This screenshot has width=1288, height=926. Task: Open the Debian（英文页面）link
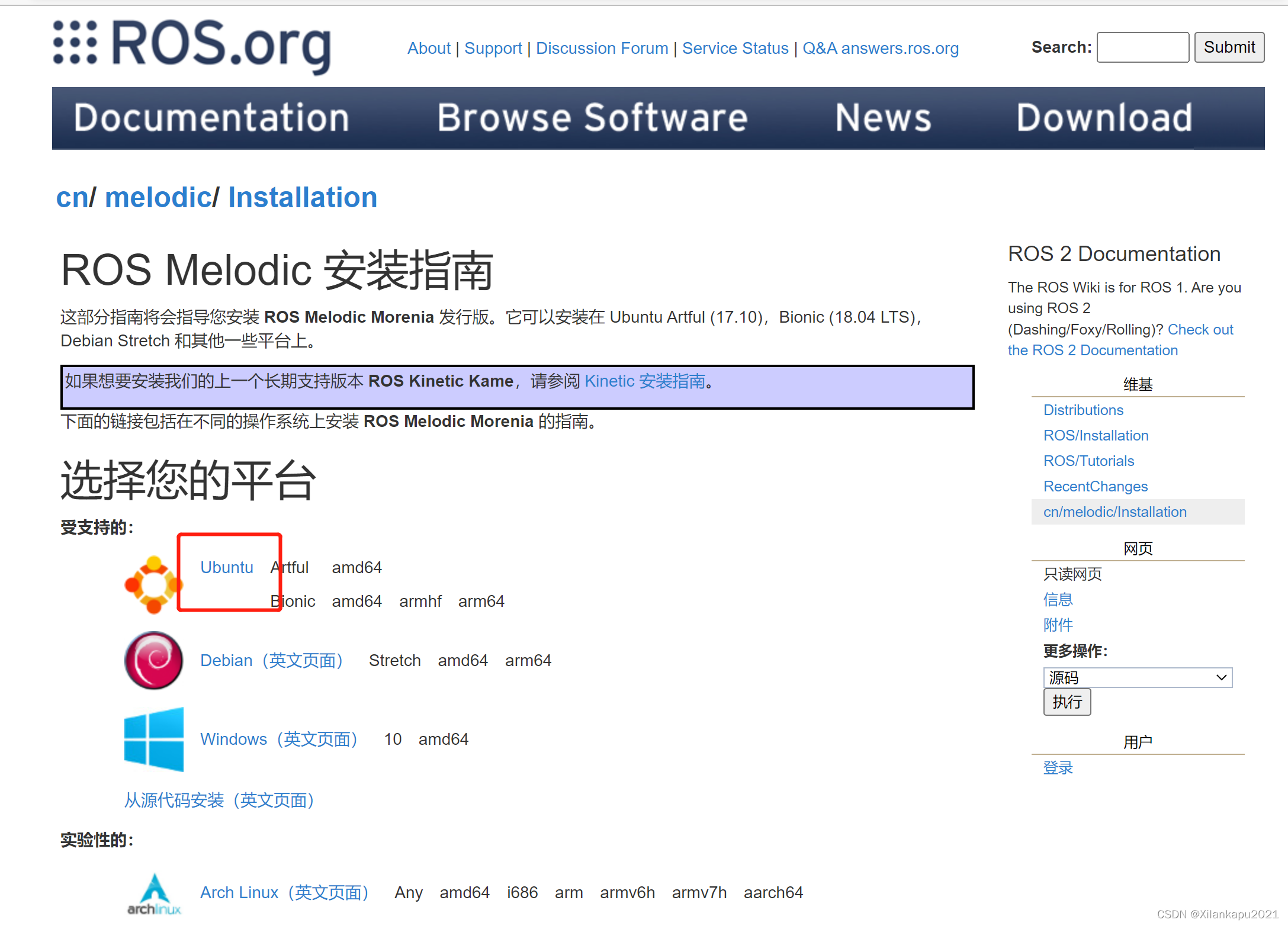[x=272, y=660]
